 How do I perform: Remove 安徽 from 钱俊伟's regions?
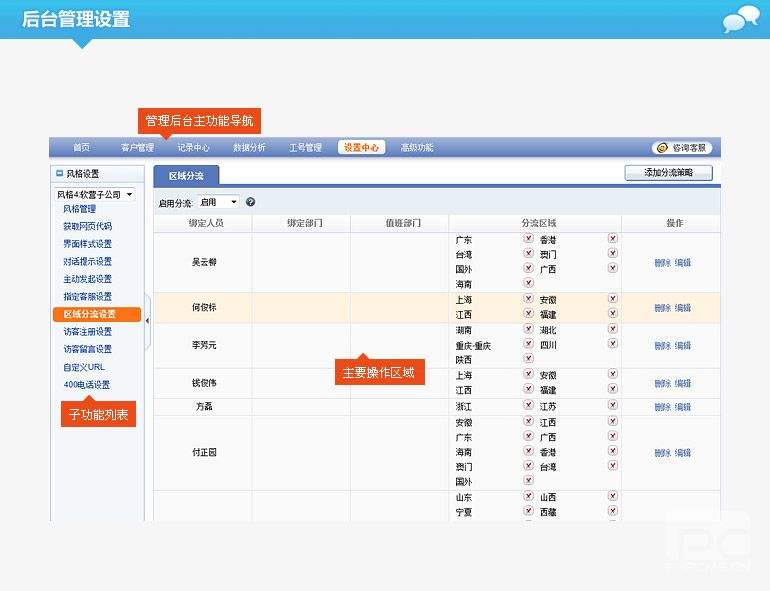click(x=612, y=374)
